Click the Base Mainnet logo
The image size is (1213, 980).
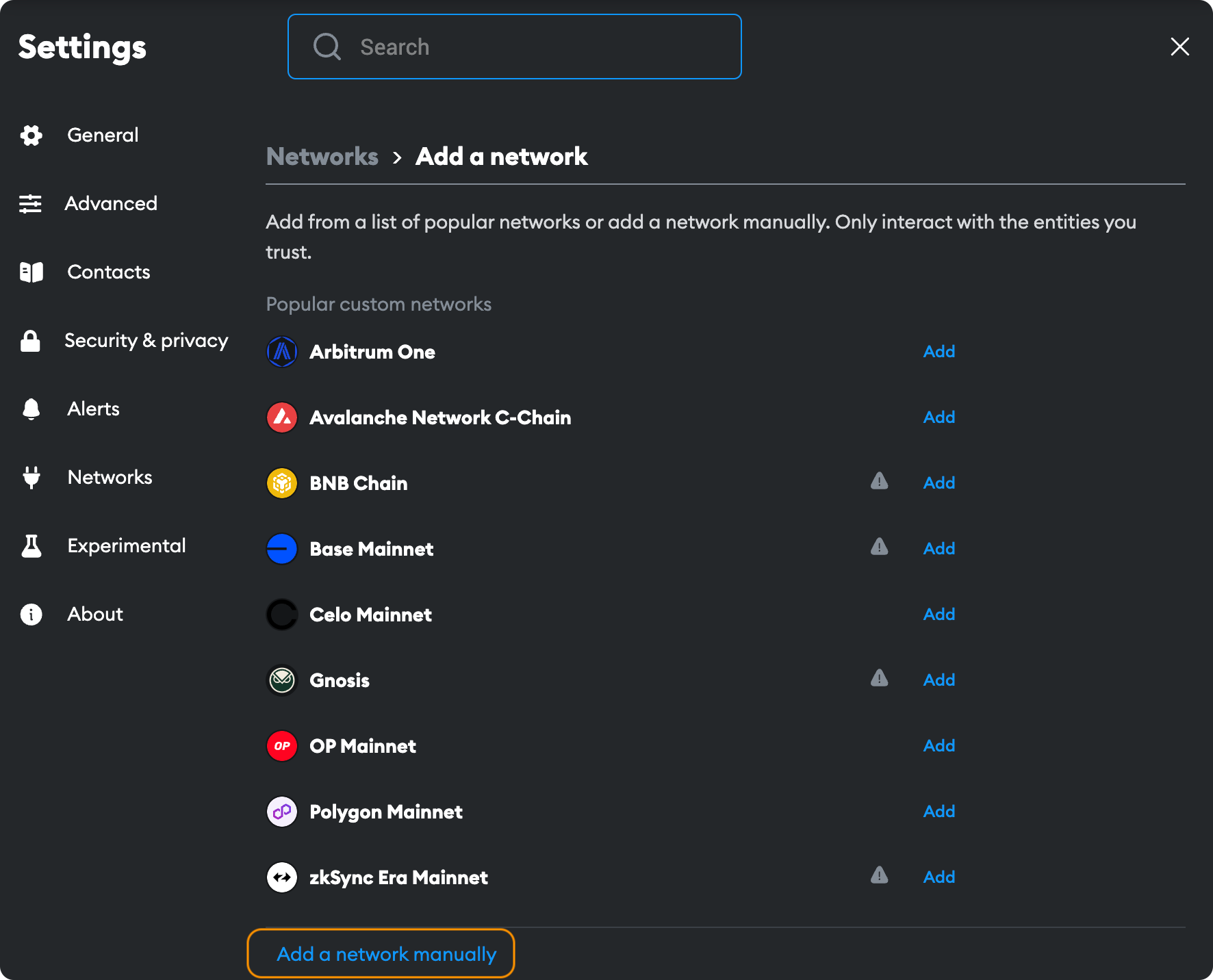click(282, 549)
